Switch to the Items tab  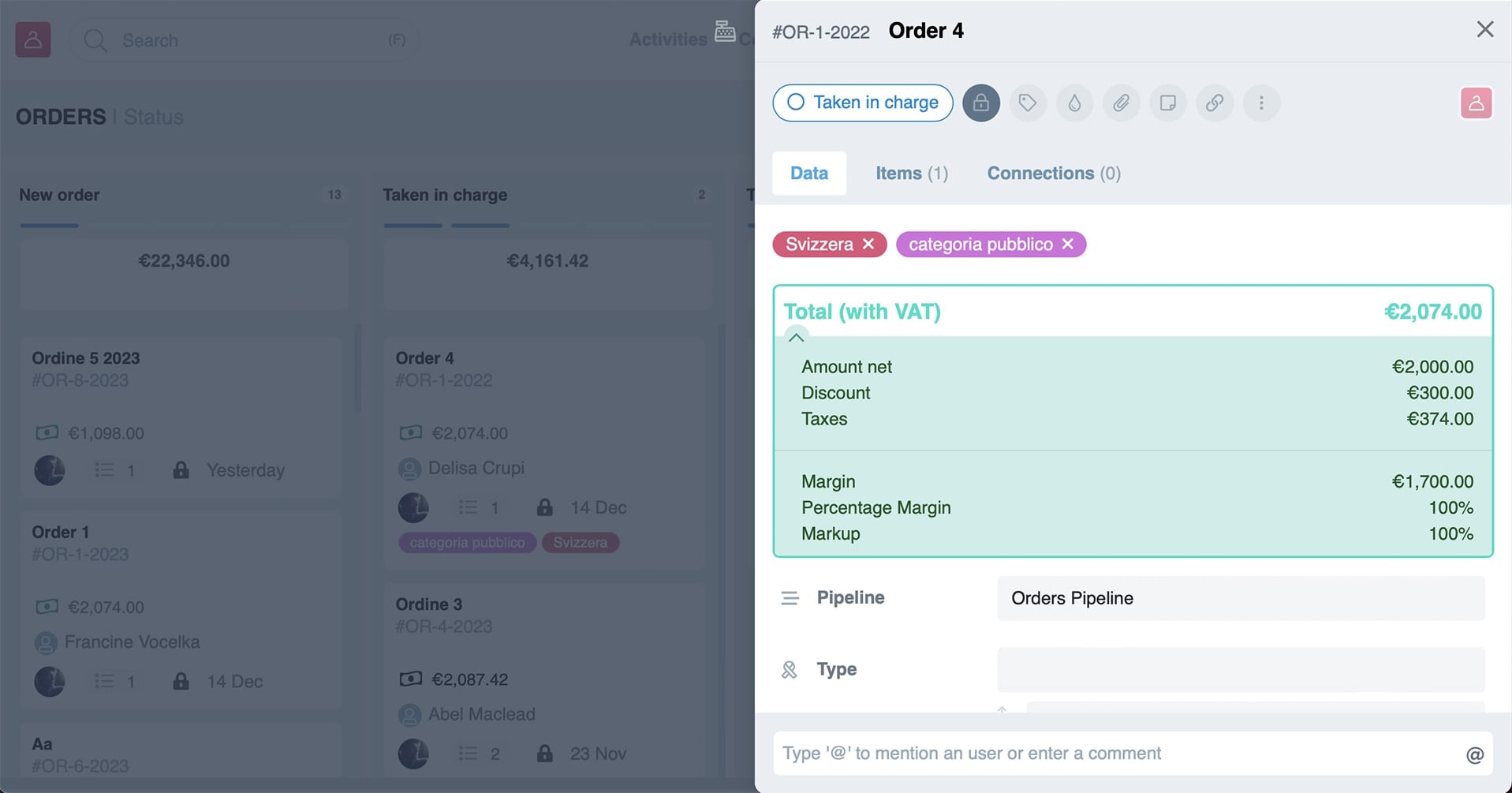click(x=911, y=173)
